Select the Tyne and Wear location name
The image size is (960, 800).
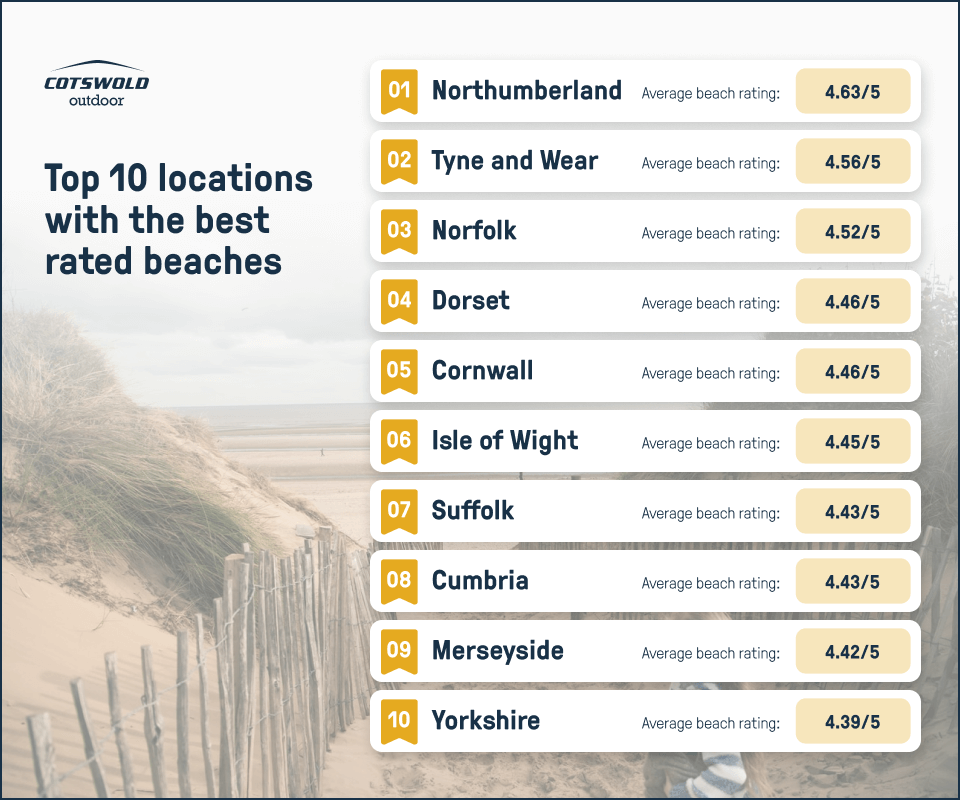[514, 161]
